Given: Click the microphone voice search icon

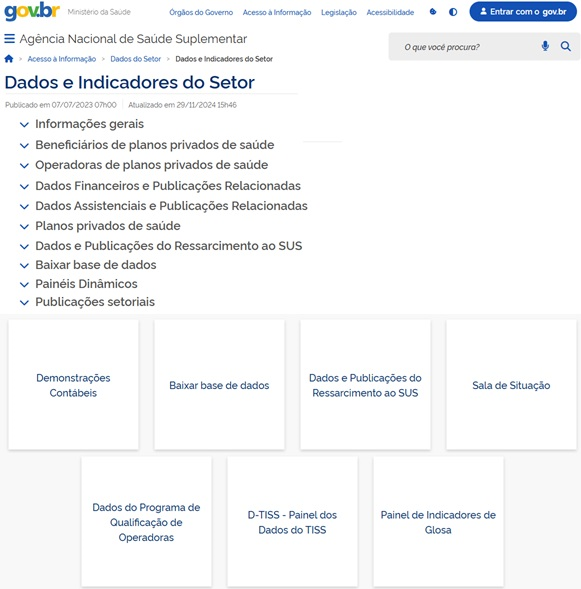Looking at the screenshot, I should pos(545,46).
